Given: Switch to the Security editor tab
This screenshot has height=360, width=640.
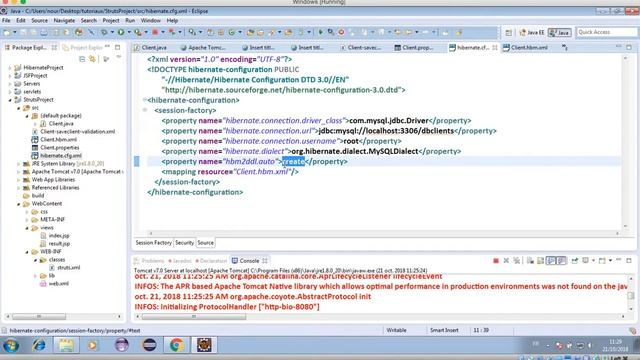Looking at the screenshot, I should 184,243.
